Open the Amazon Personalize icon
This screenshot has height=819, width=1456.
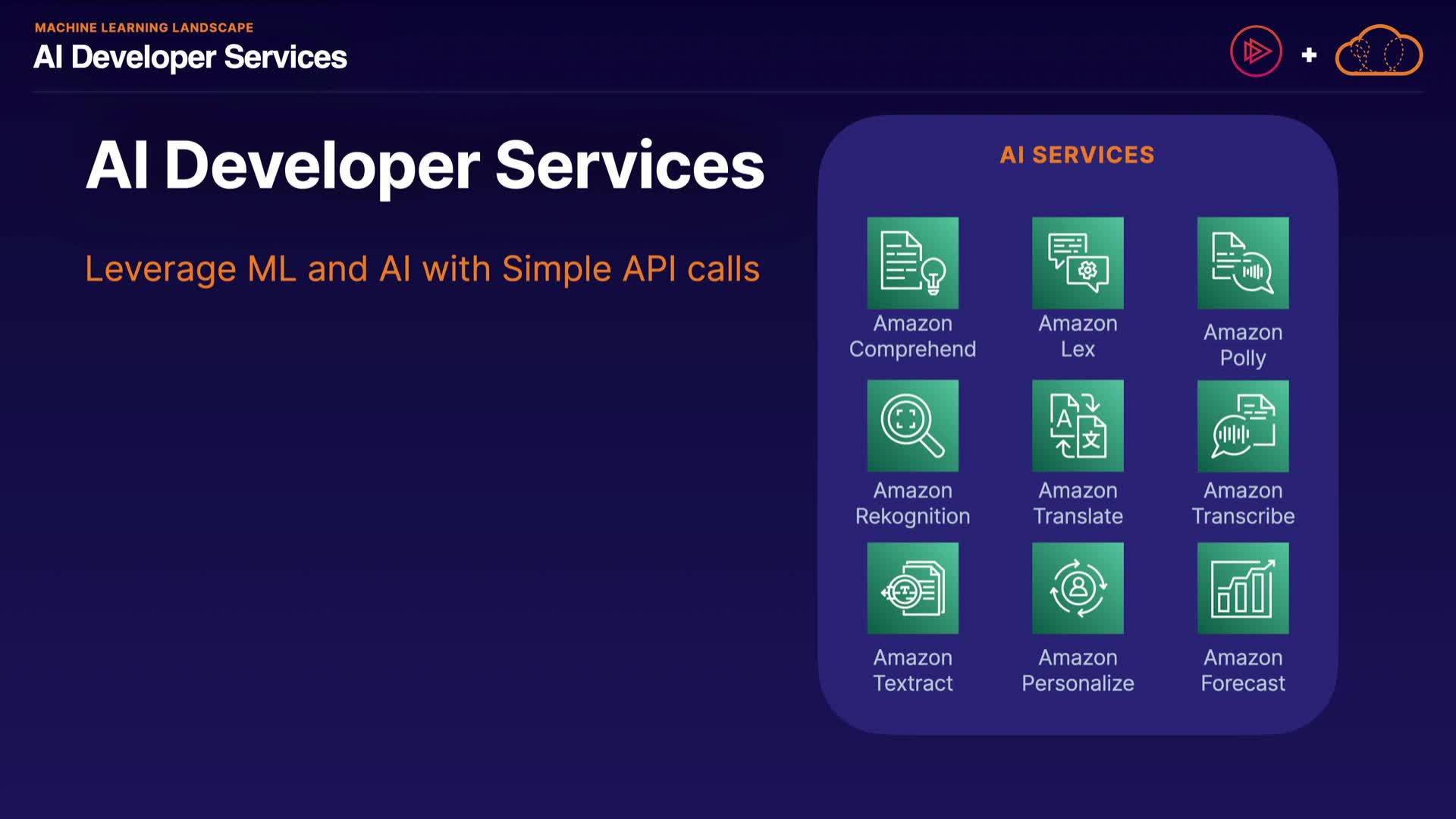click(1078, 588)
